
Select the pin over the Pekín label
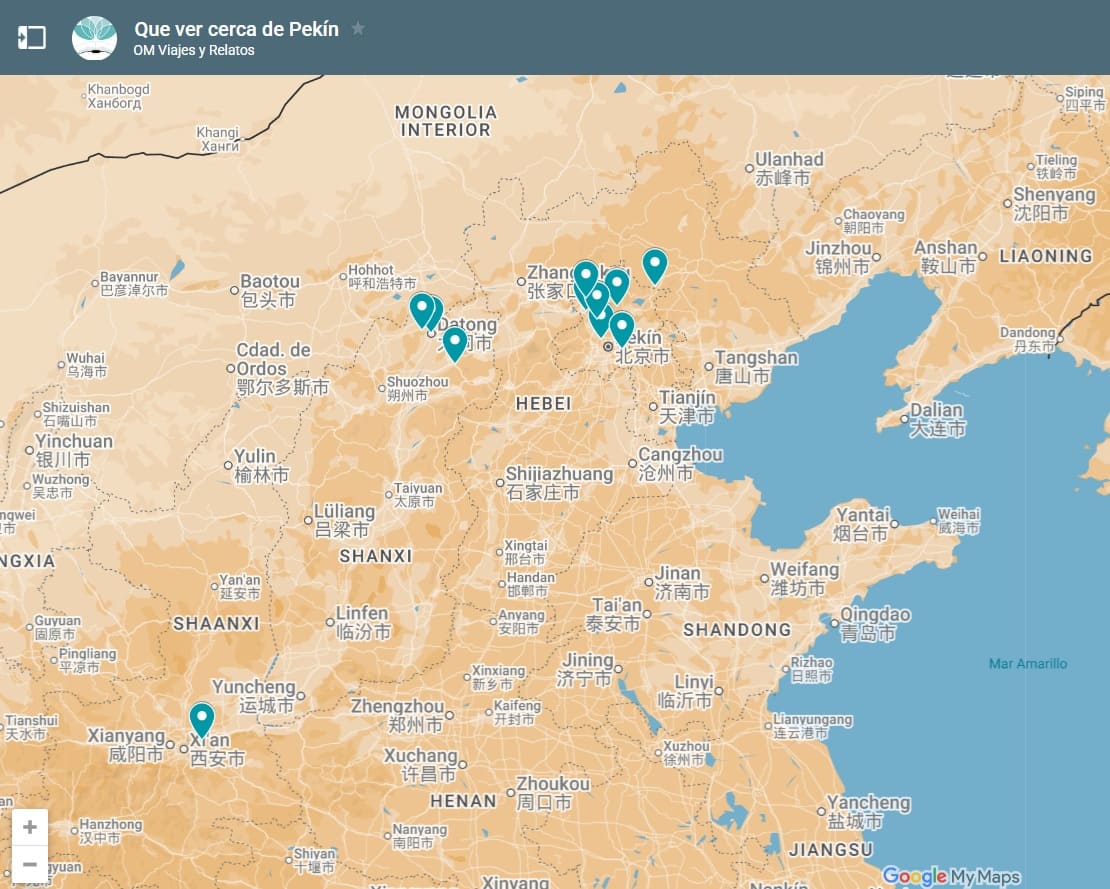(x=622, y=328)
